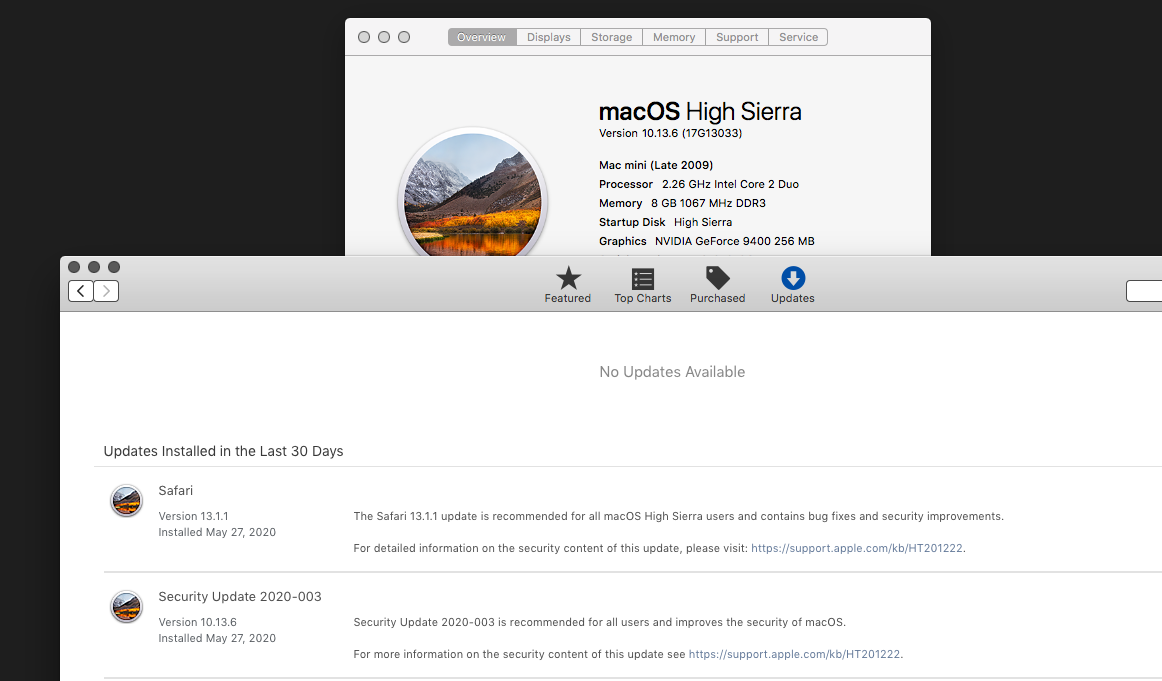Open the Safari update HT201222 support link
1162x681 pixels.
[857, 548]
